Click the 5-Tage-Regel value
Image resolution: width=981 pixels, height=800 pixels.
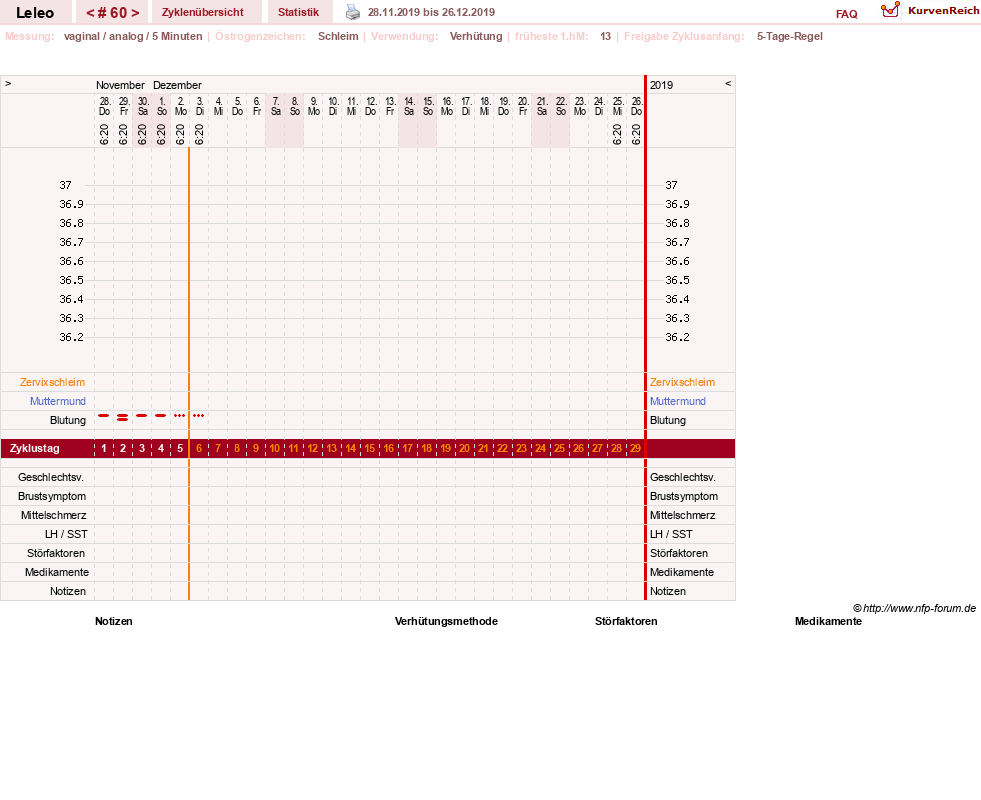[790, 36]
